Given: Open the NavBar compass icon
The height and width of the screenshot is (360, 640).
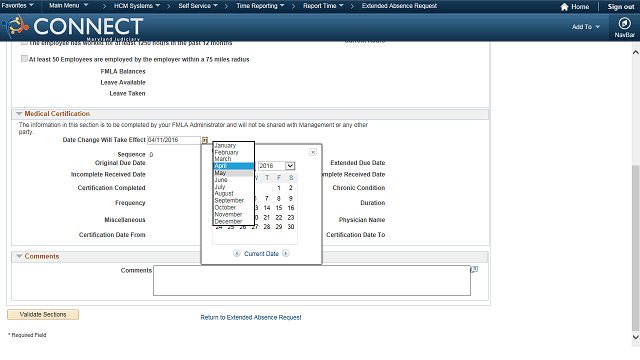Looking at the screenshot, I should point(624,23).
